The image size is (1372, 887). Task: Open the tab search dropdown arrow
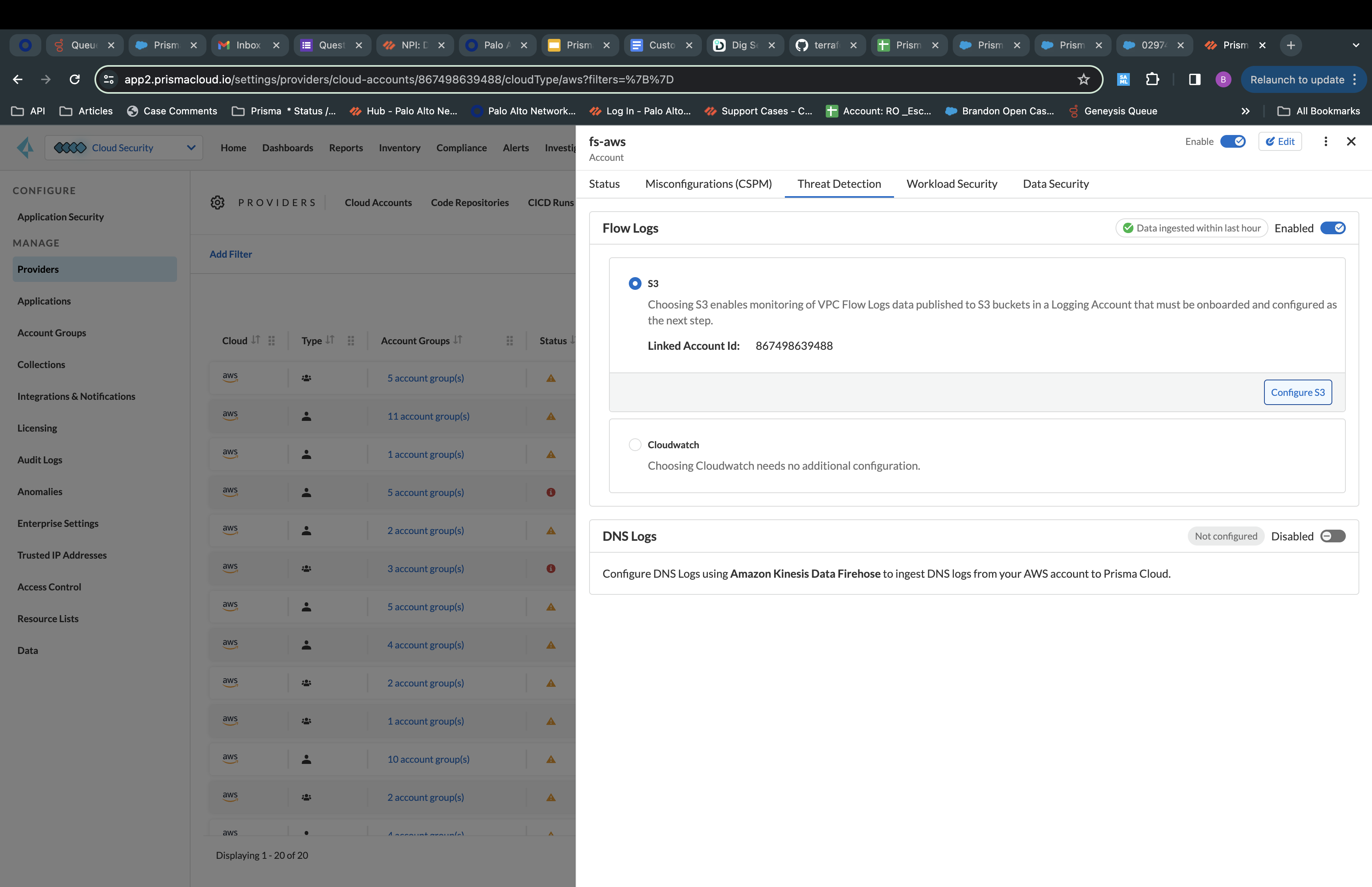[x=1355, y=45]
